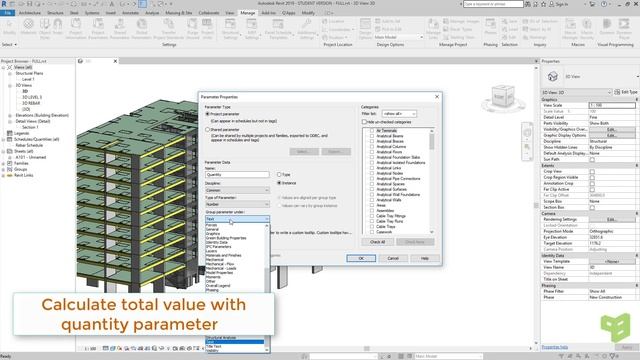Choose Identity Data in group list
640x360 pixels.
pos(217,242)
